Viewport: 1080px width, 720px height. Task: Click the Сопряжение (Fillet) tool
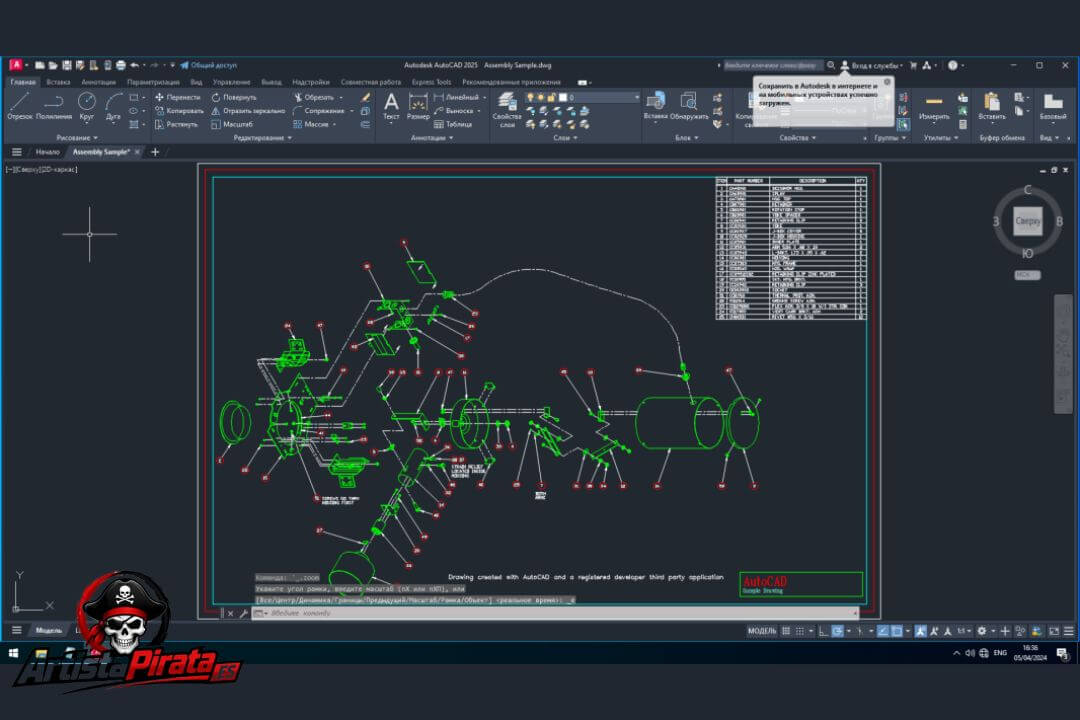click(319, 110)
